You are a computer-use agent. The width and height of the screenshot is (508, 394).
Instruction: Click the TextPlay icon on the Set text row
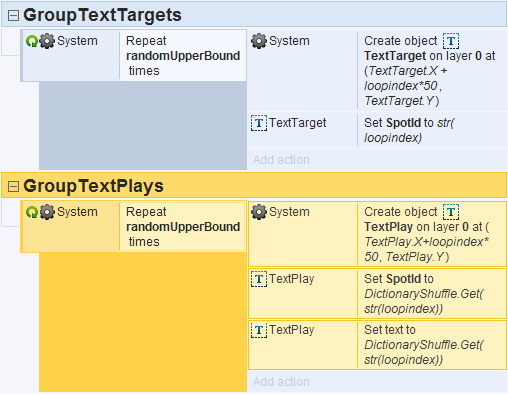tap(259, 330)
